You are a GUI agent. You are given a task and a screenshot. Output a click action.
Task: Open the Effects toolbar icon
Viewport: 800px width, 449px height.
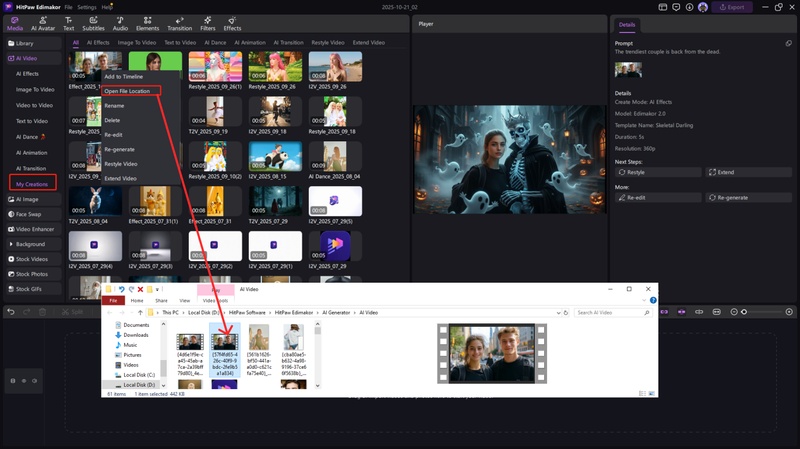232,23
